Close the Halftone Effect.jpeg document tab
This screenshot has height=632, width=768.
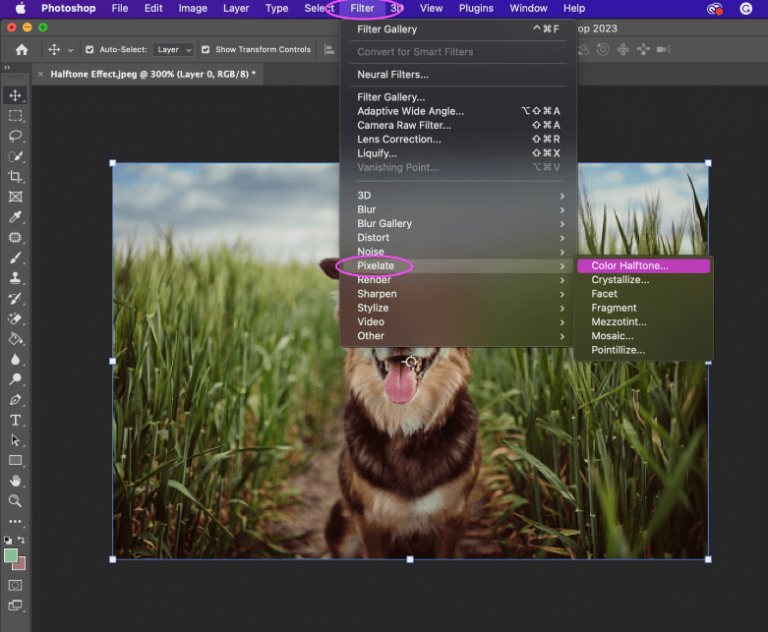[x=41, y=74]
